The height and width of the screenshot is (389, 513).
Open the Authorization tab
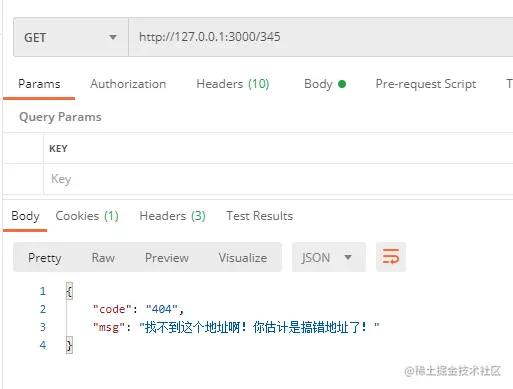point(128,84)
